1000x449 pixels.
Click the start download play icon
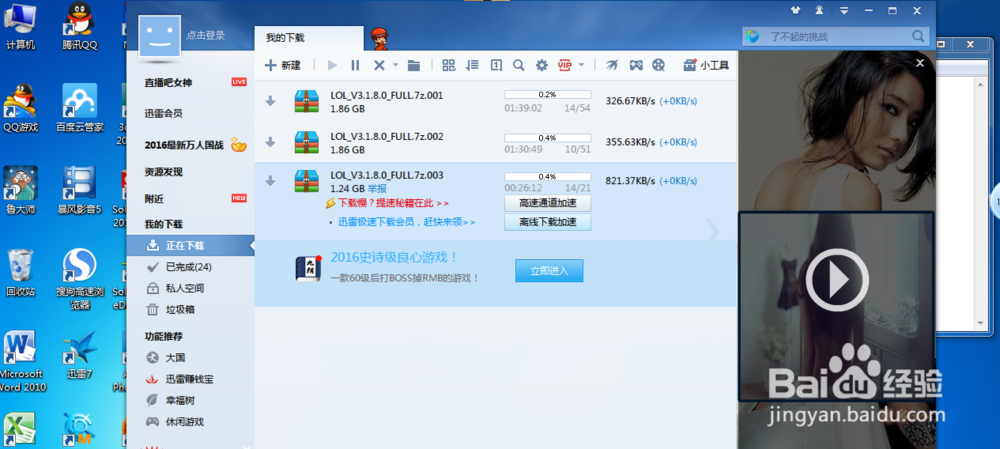coord(332,65)
